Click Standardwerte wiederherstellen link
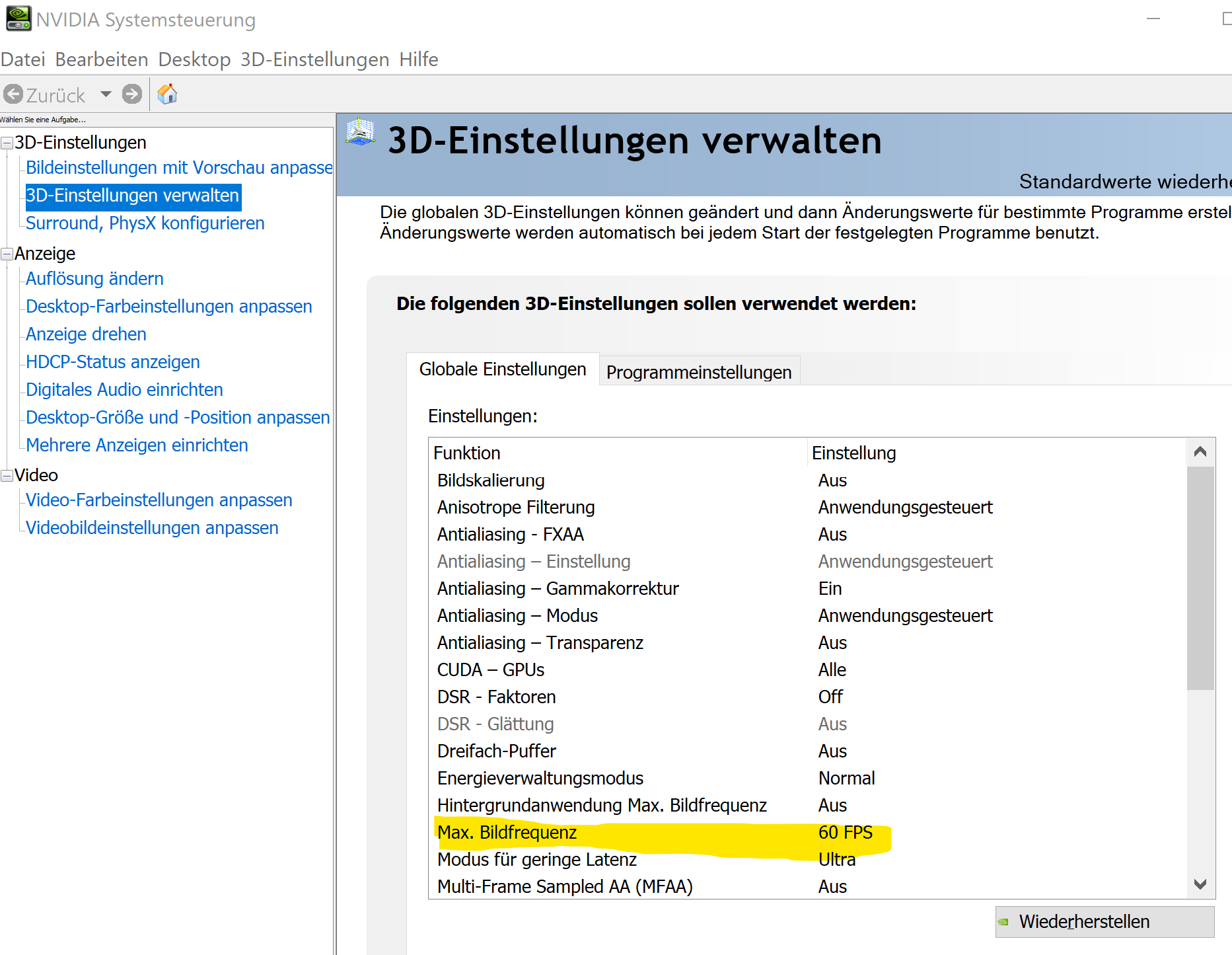Viewport: 1232px width, 955px height. pyautogui.click(x=1125, y=181)
